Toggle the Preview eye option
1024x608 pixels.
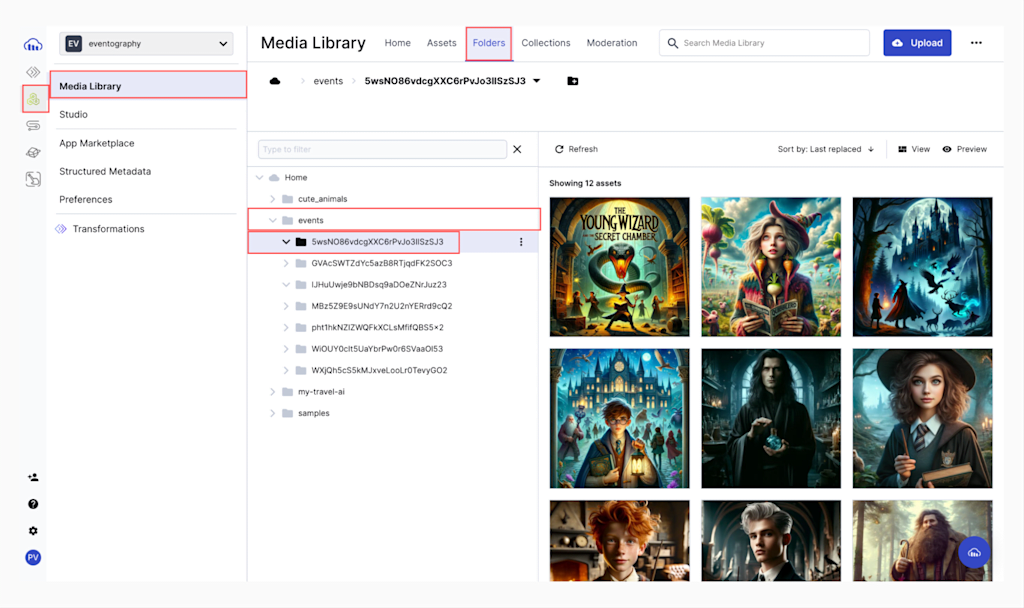pyautogui.click(x=965, y=149)
